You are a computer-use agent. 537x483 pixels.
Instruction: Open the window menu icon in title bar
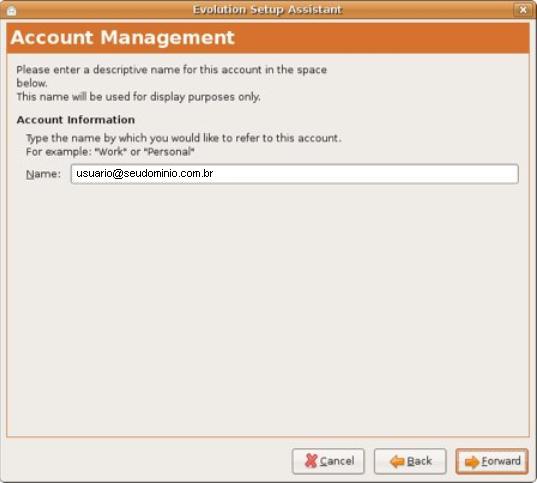[12, 10]
